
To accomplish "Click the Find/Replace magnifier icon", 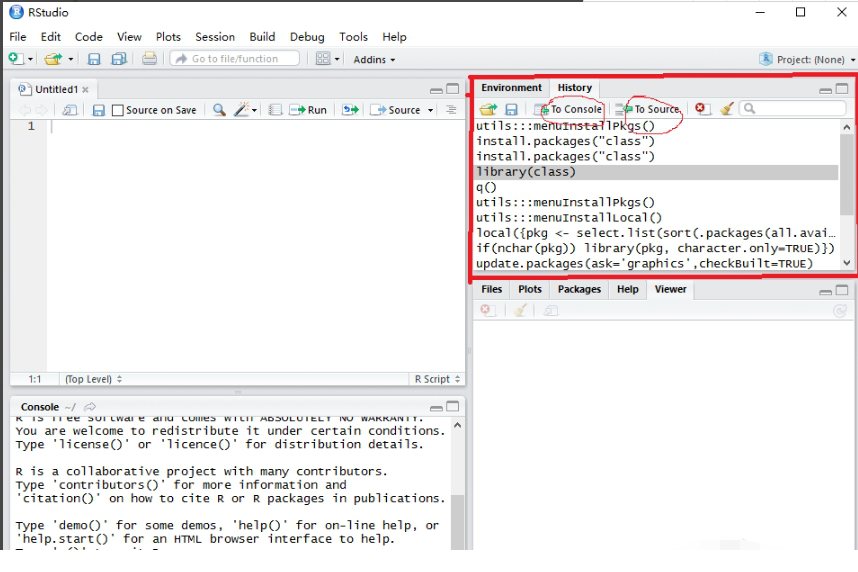I will click(x=219, y=110).
